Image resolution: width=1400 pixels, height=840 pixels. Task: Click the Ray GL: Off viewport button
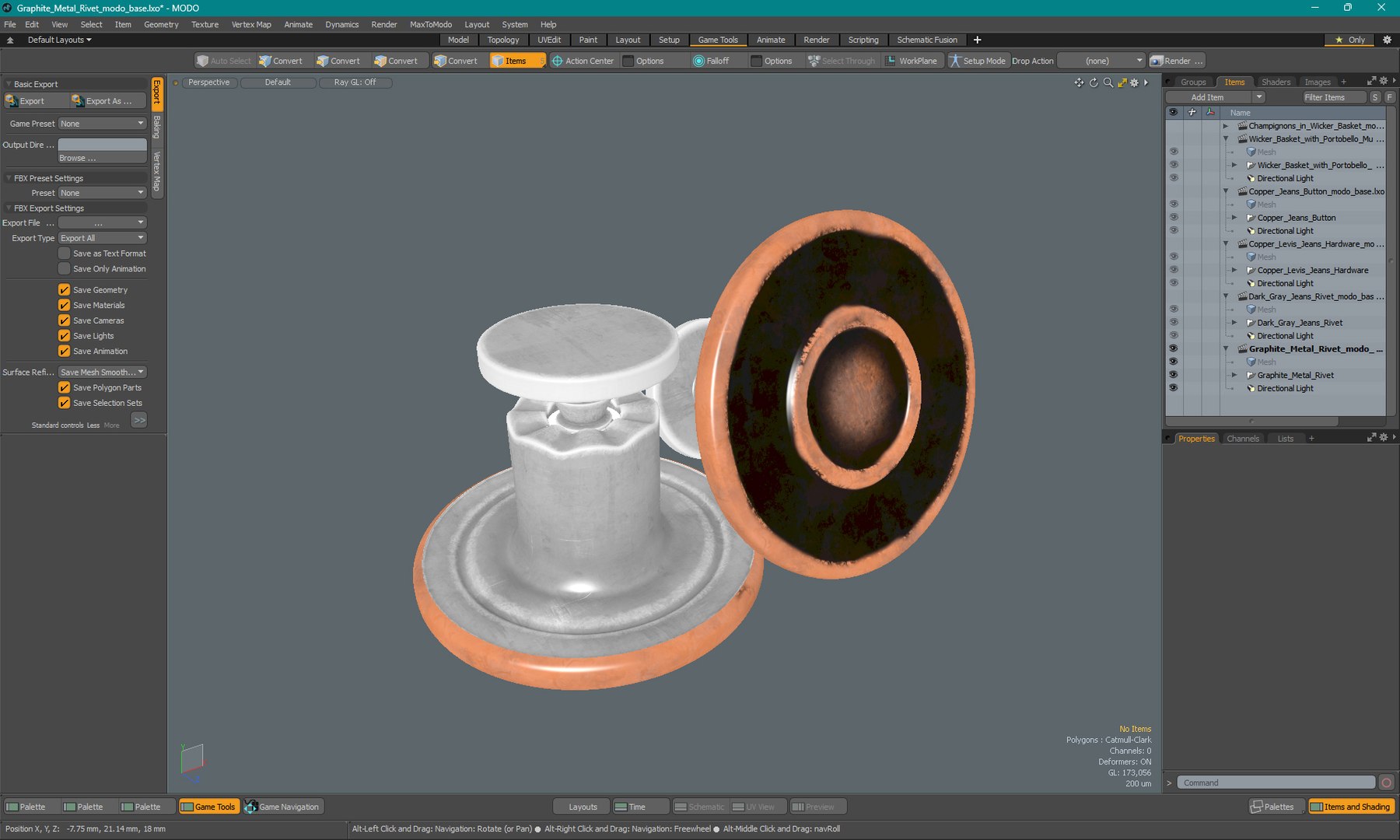click(355, 82)
